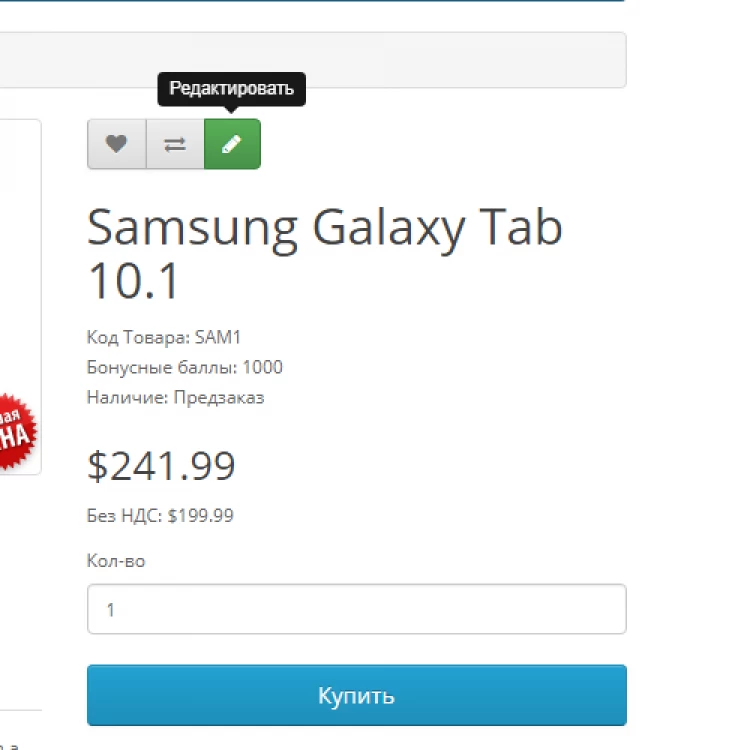This screenshot has width=750, height=750.
Task: Click the 1000 bonus points value
Action: tap(263, 367)
